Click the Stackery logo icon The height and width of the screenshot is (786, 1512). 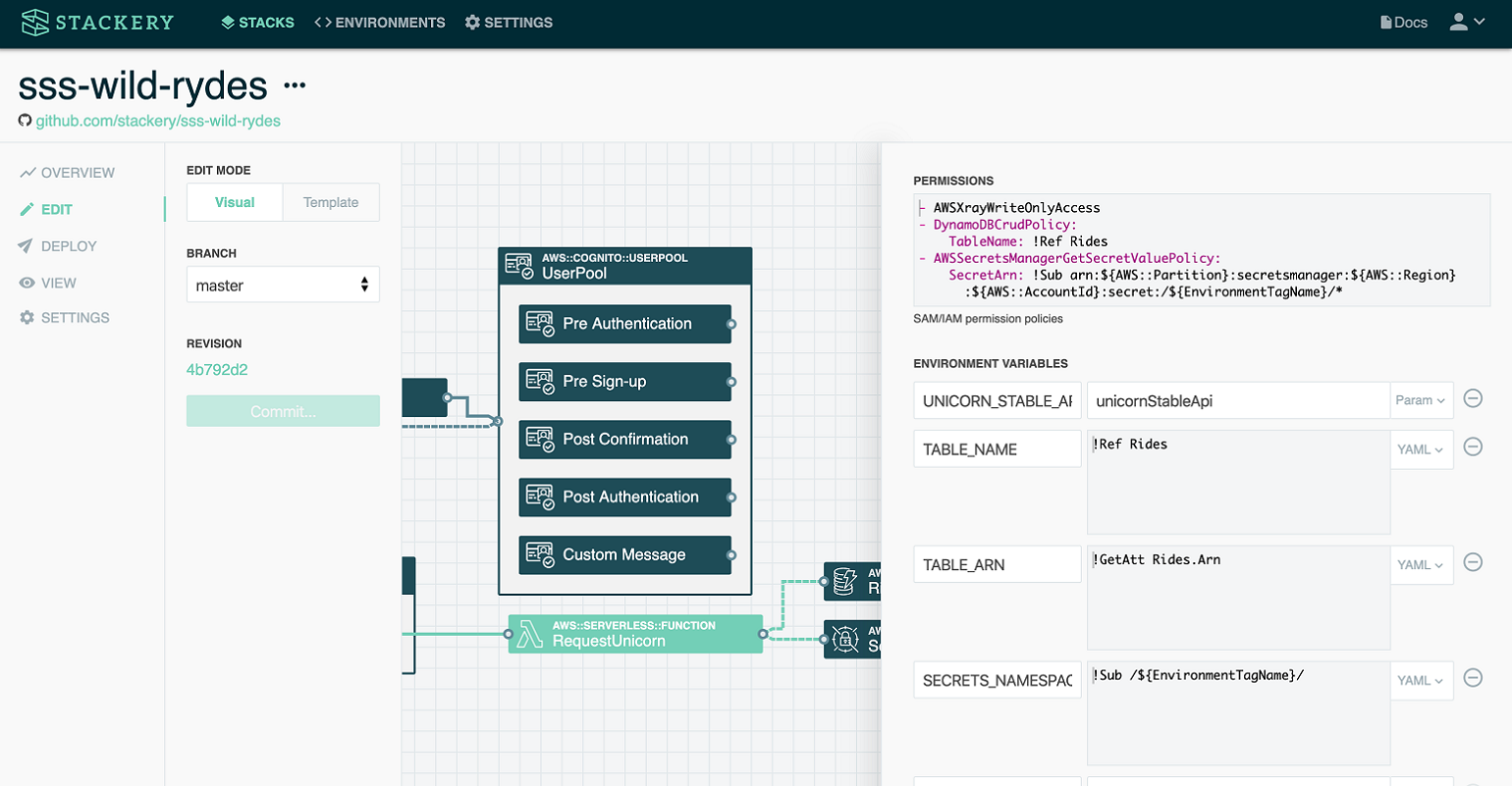tap(35, 22)
